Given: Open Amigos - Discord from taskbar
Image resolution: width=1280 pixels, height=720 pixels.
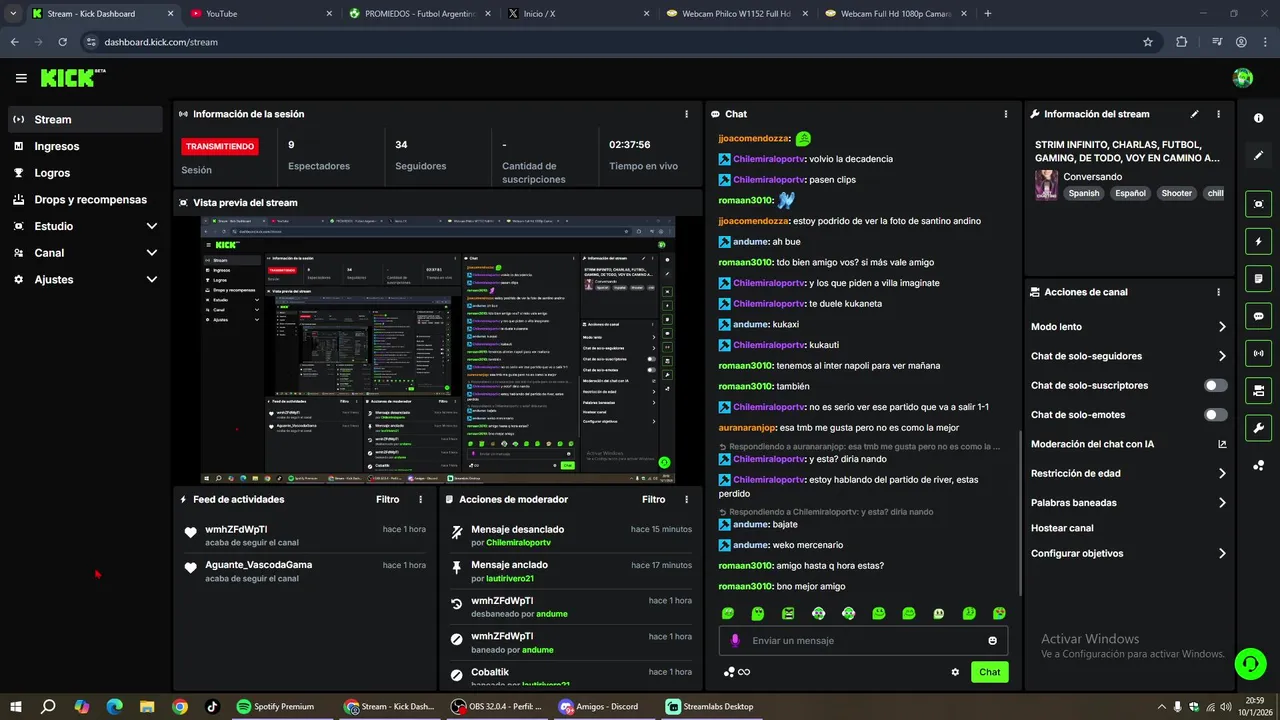Looking at the screenshot, I should point(600,706).
